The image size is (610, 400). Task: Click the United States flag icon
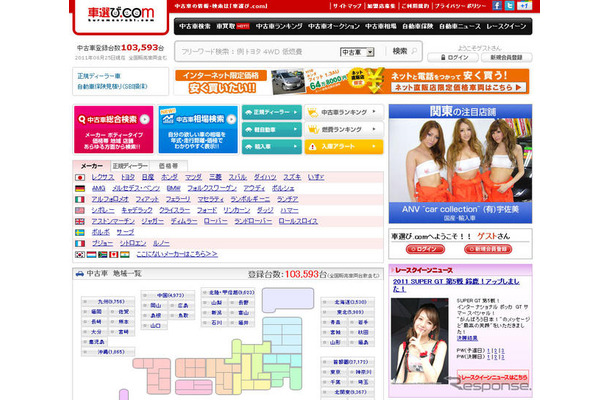pos(80,210)
